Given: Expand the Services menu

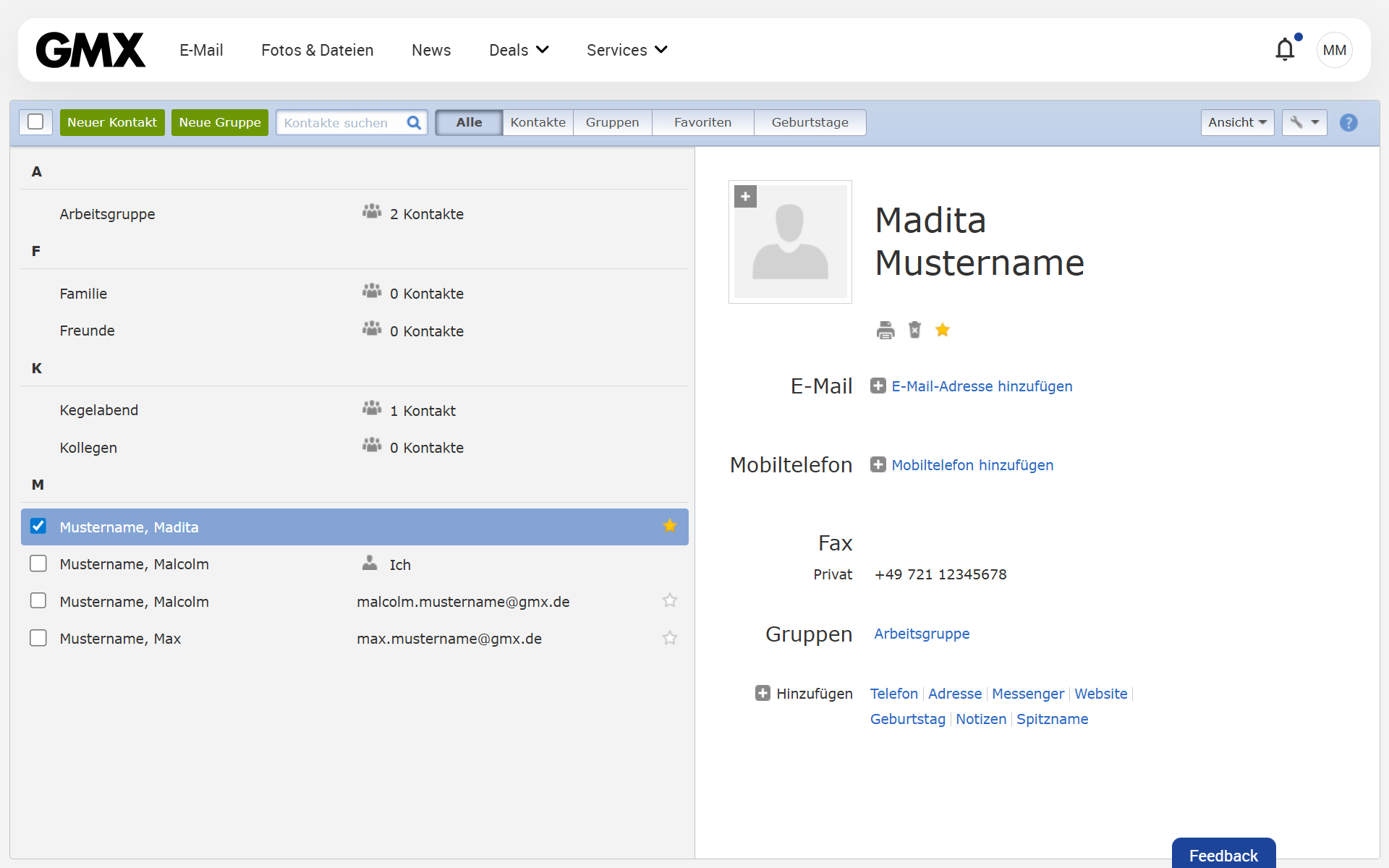Looking at the screenshot, I should coord(626,50).
